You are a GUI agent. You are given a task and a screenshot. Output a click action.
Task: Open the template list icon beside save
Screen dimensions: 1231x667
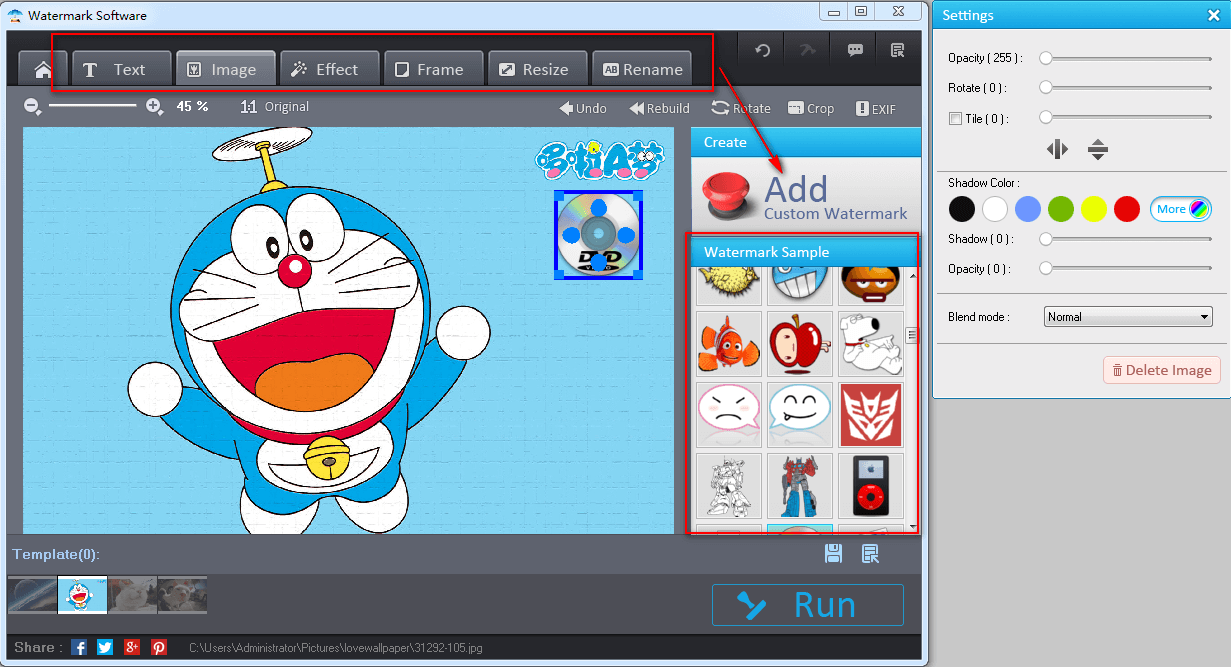pyautogui.click(x=870, y=553)
